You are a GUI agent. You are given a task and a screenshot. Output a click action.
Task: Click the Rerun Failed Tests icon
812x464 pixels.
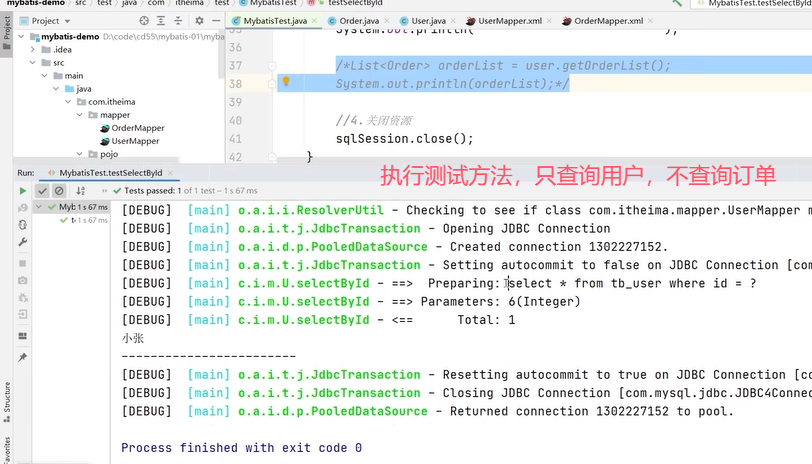click(x=22, y=208)
